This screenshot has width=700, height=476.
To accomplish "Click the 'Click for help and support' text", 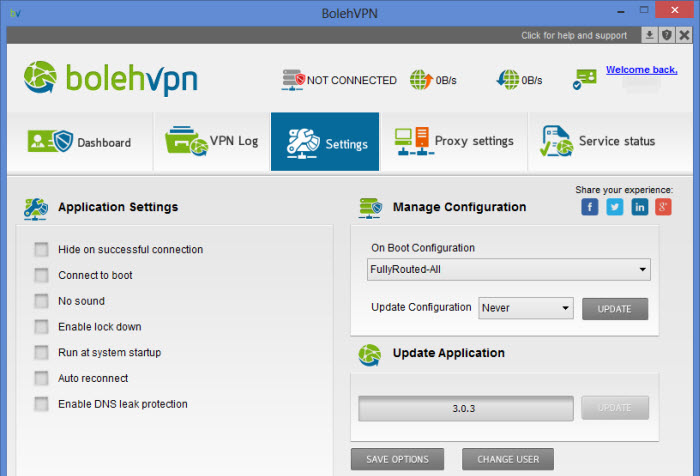I will (x=574, y=35).
